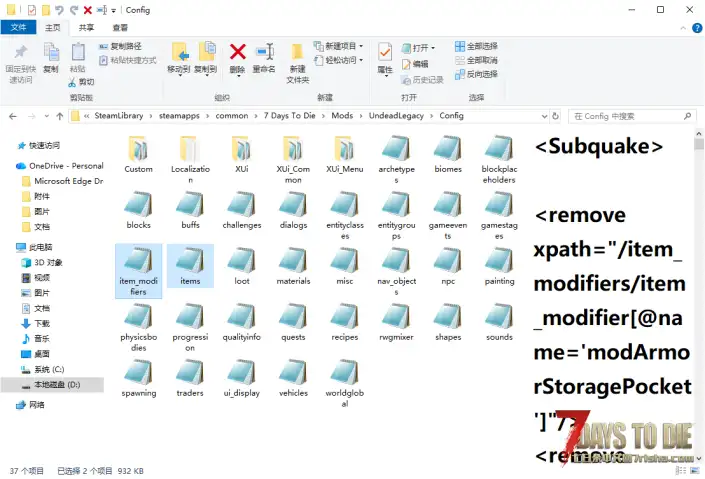Click the Rename (重命名) ribbon button
Image resolution: width=705 pixels, height=479 pixels.
(x=264, y=58)
